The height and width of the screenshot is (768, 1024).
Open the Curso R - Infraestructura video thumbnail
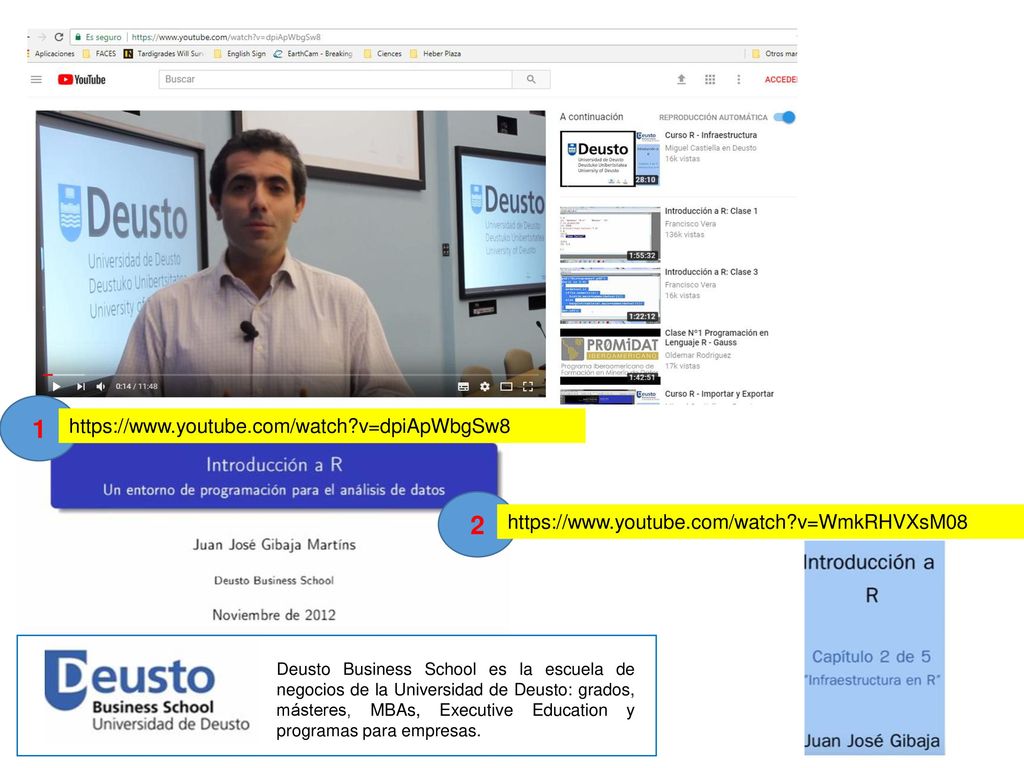click(x=610, y=159)
